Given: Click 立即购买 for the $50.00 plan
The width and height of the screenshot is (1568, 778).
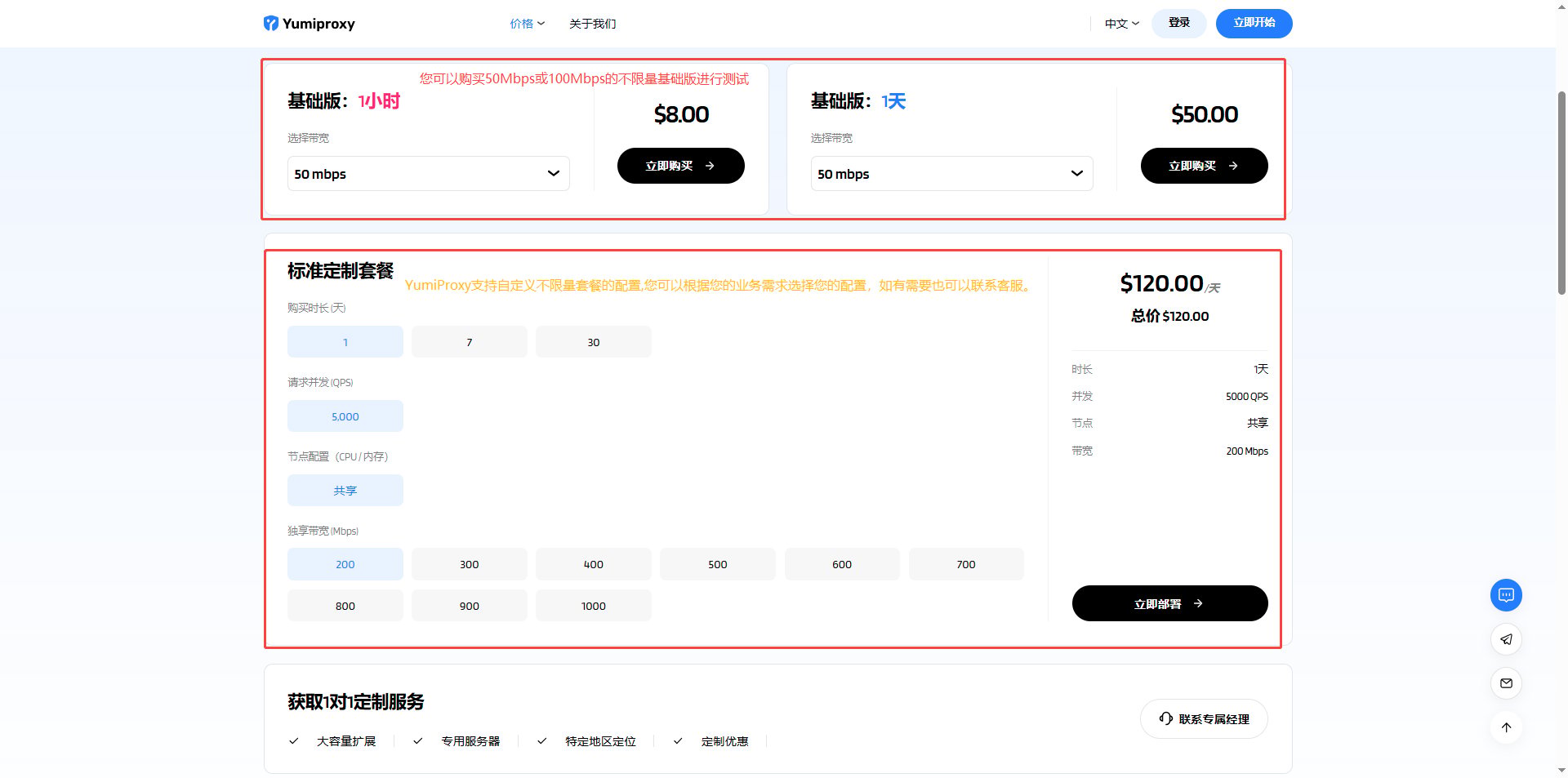Looking at the screenshot, I should pos(1204,166).
